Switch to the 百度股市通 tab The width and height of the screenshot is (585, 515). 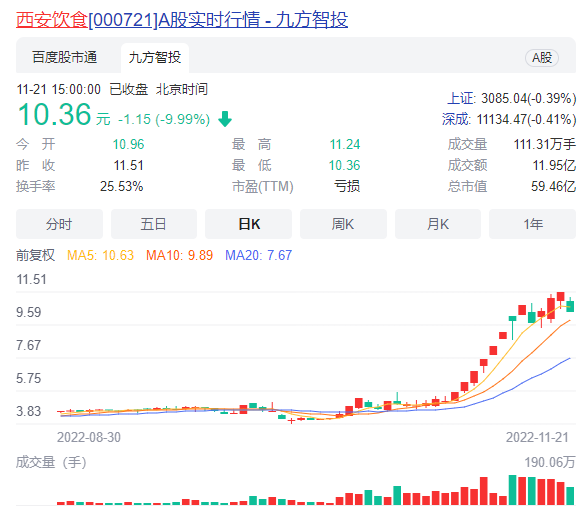tap(65, 57)
